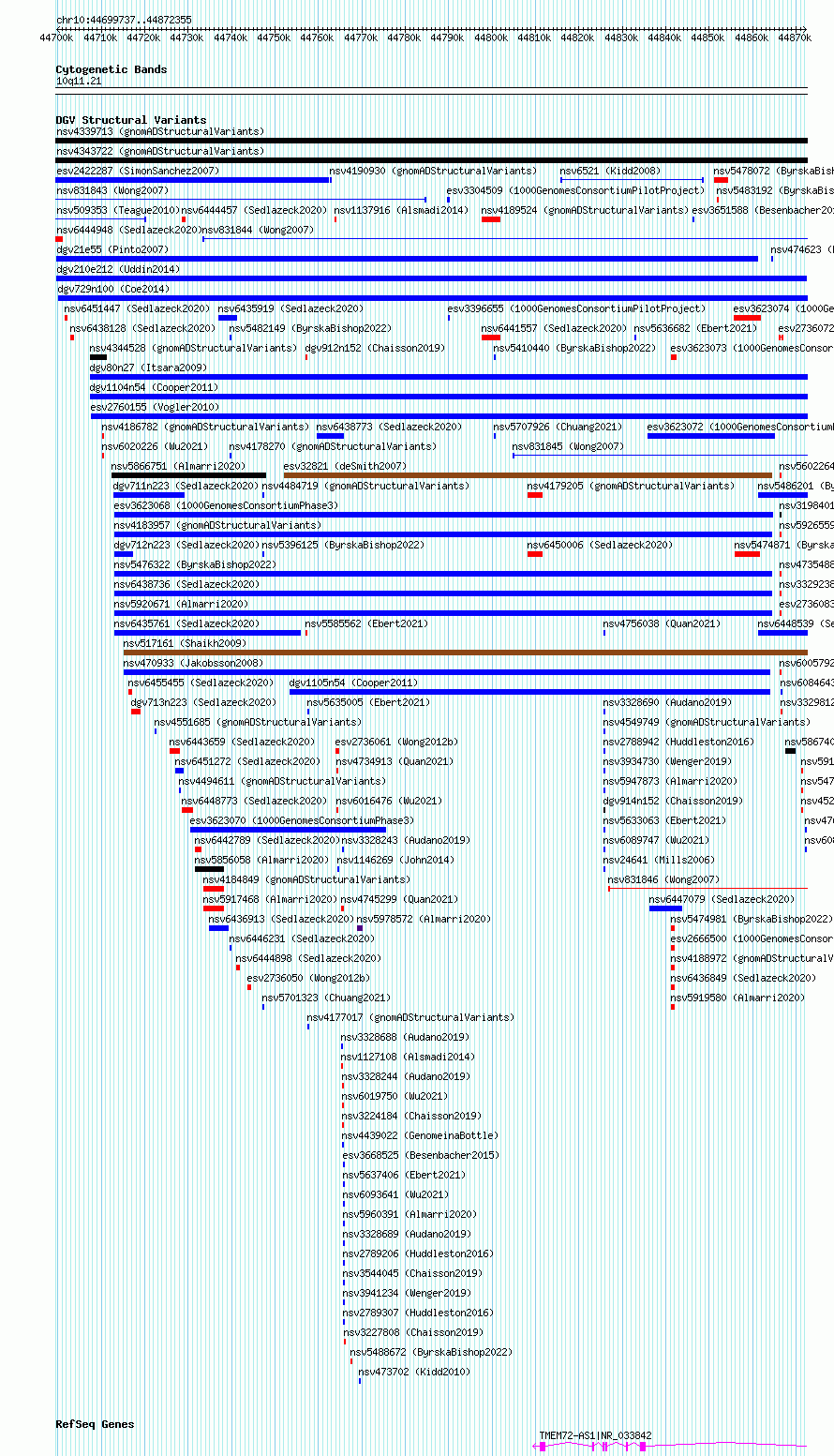The height and width of the screenshot is (1456, 834).
Task: Select variant label nsv6447079 (Sedlazeck2020)
Action: 722,899
